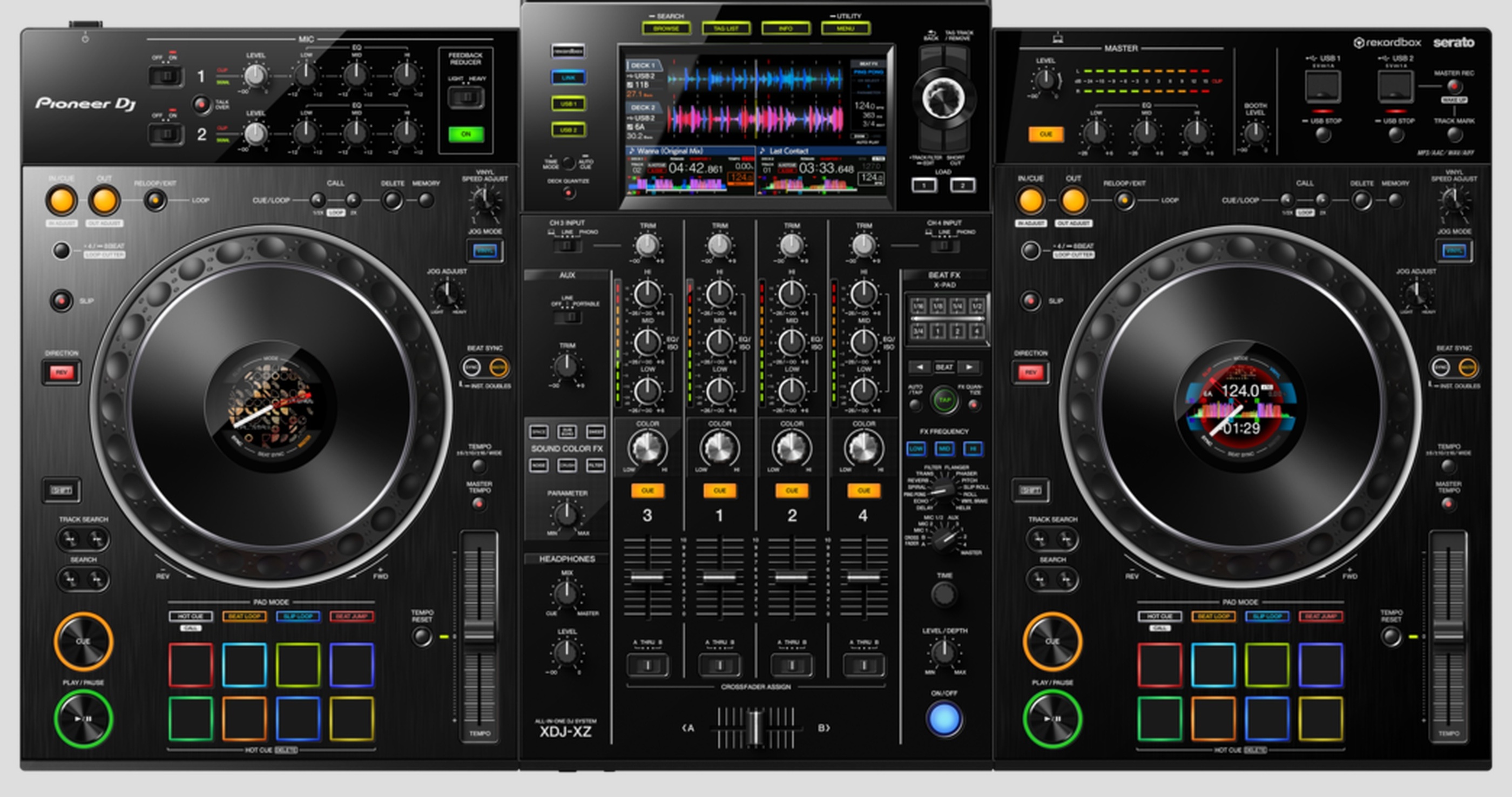Viewport: 1512px width, 797px height.
Task: Open the TAG LIST button
Action: pos(726,28)
